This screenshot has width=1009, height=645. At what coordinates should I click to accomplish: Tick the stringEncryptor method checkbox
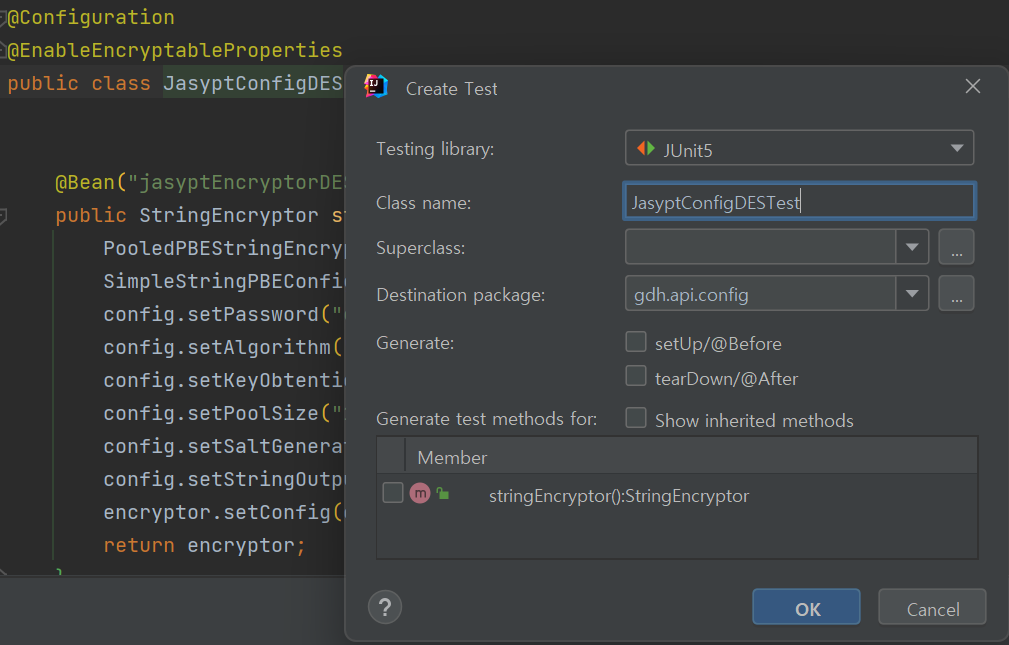(x=393, y=493)
